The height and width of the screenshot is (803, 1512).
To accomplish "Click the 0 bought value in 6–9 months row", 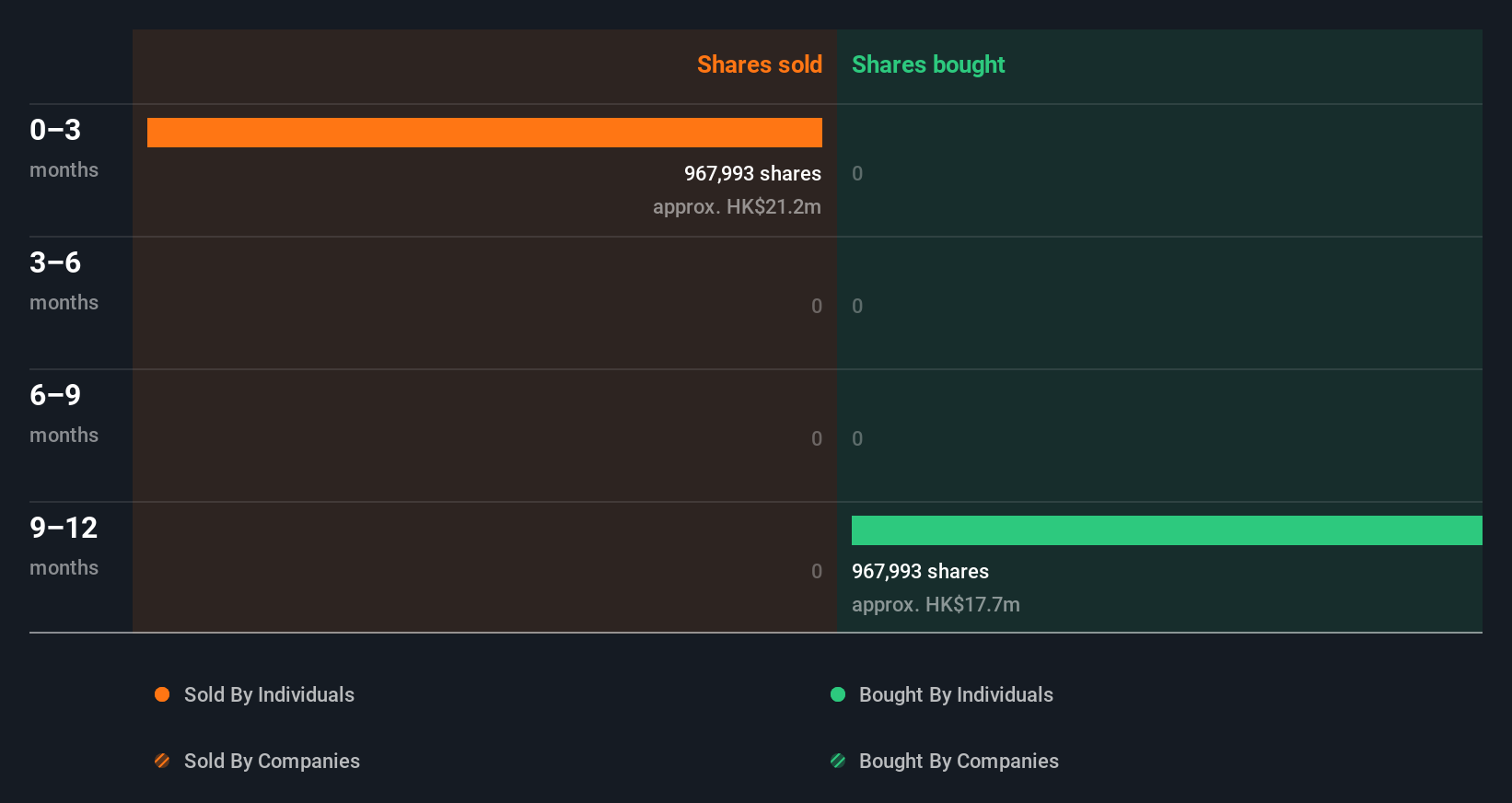I will tap(857, 438).
